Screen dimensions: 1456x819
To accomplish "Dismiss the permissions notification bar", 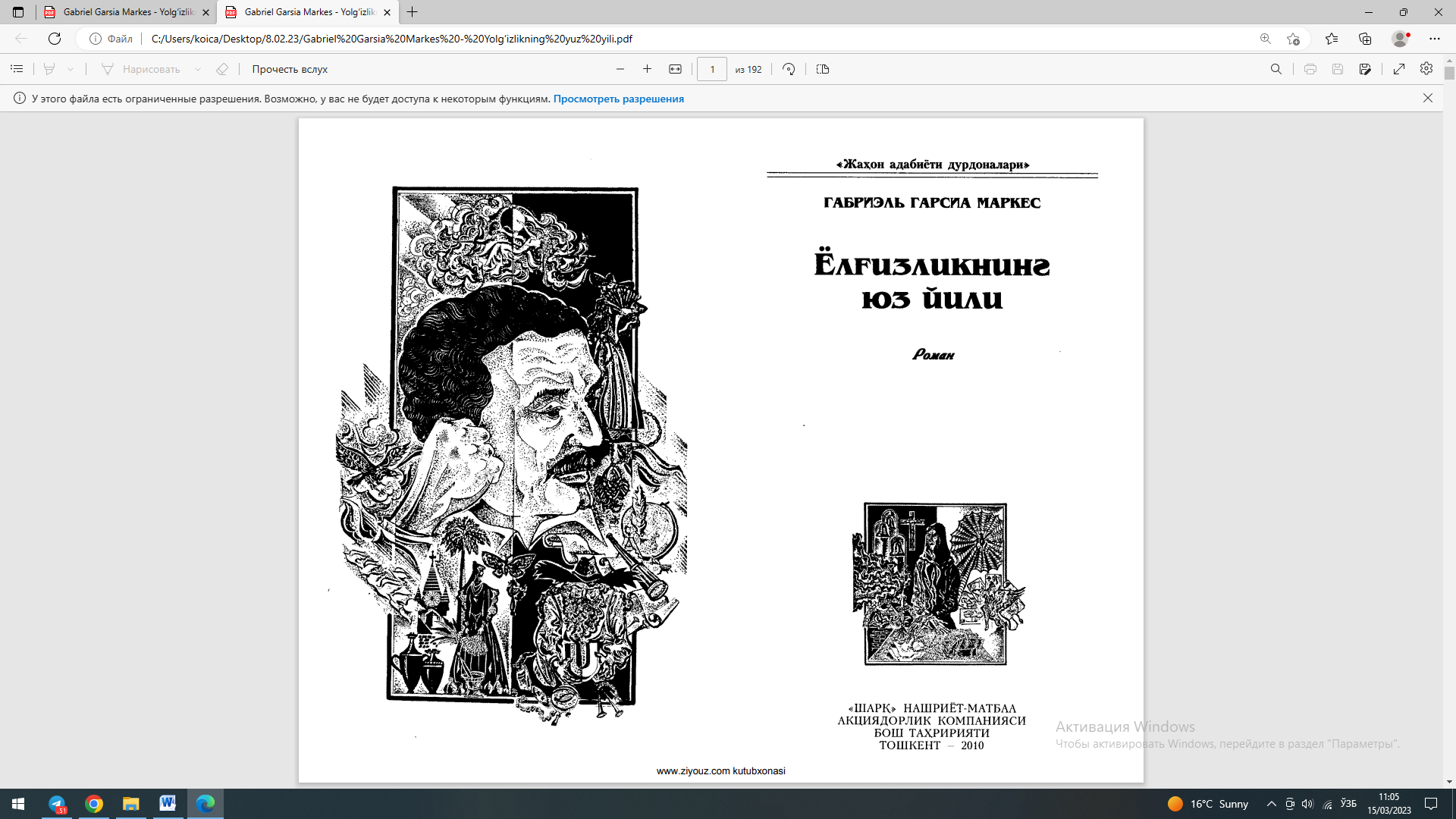I will click(1428, 98).
